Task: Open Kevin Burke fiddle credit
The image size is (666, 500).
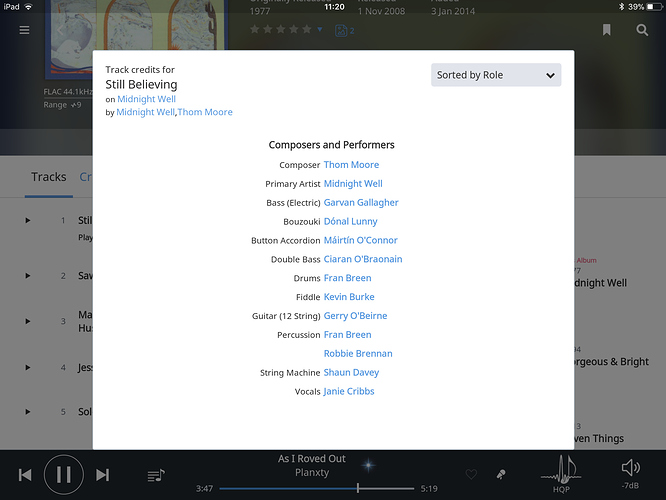Action: 349,297
